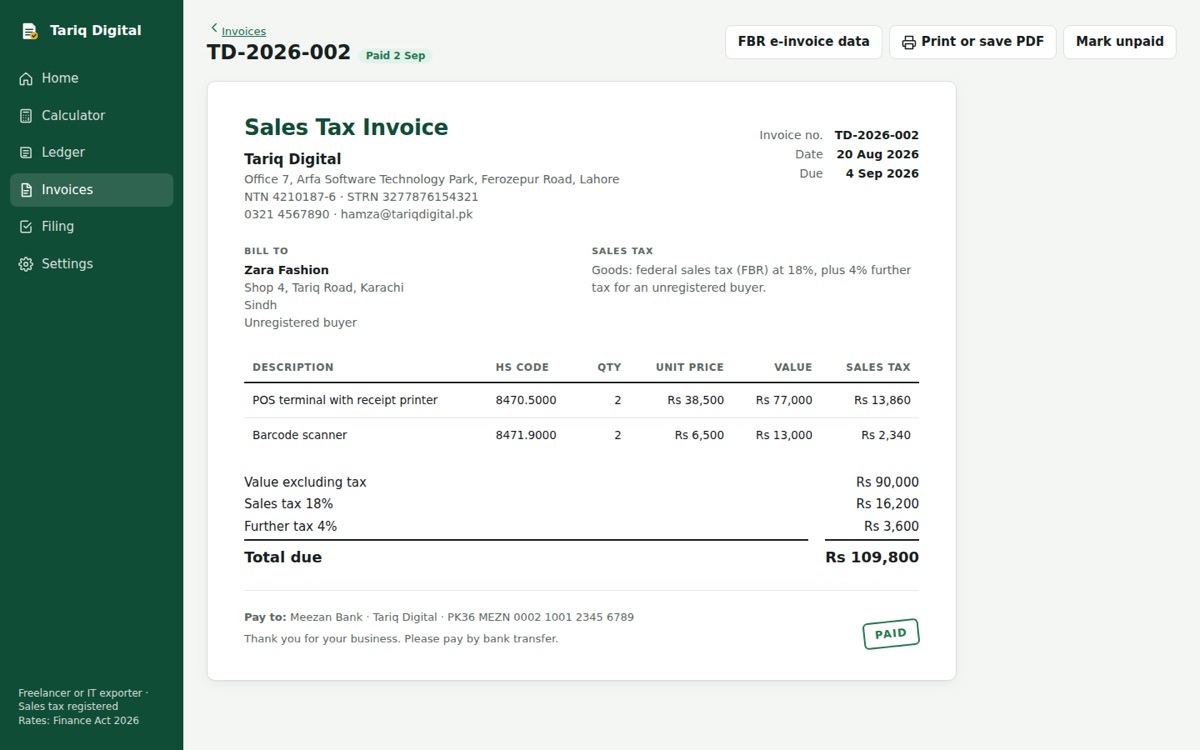Click the HS CODE column header
This screenshot has height=750, width=1200.
(x=522, y=367)
